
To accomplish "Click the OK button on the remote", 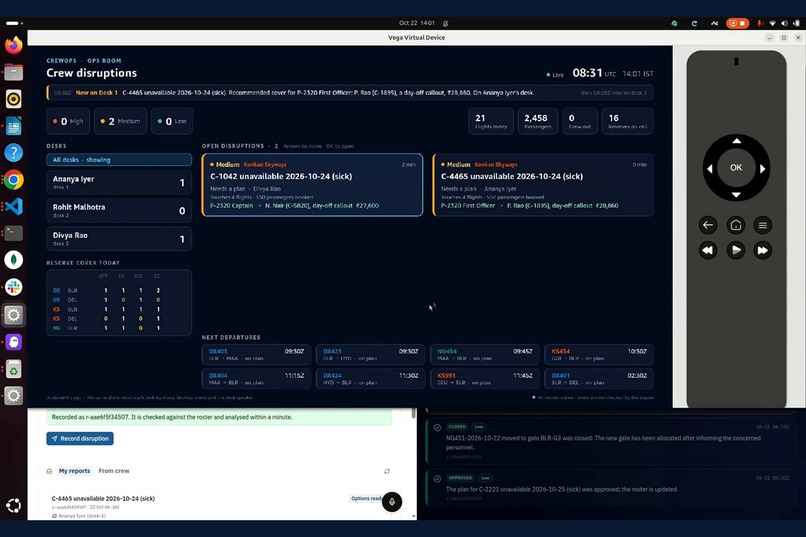I will (736, 168).
